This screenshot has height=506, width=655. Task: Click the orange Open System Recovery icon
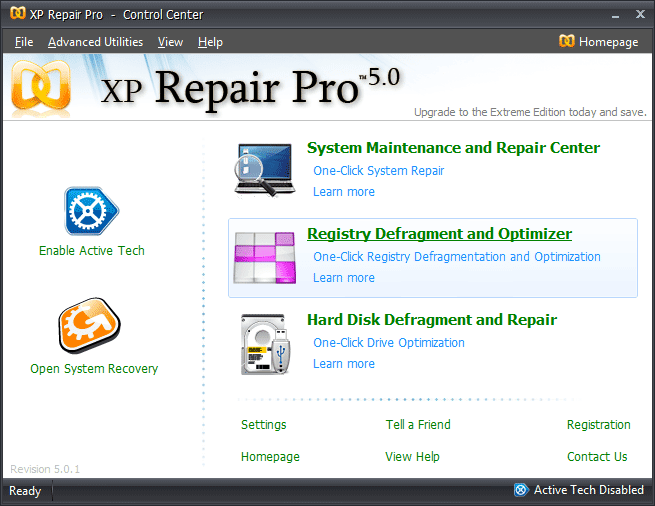tap(89, 325)
